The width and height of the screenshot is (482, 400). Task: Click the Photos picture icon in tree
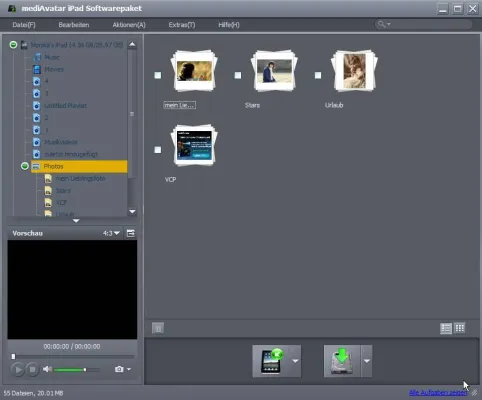[x=36, y=166]
